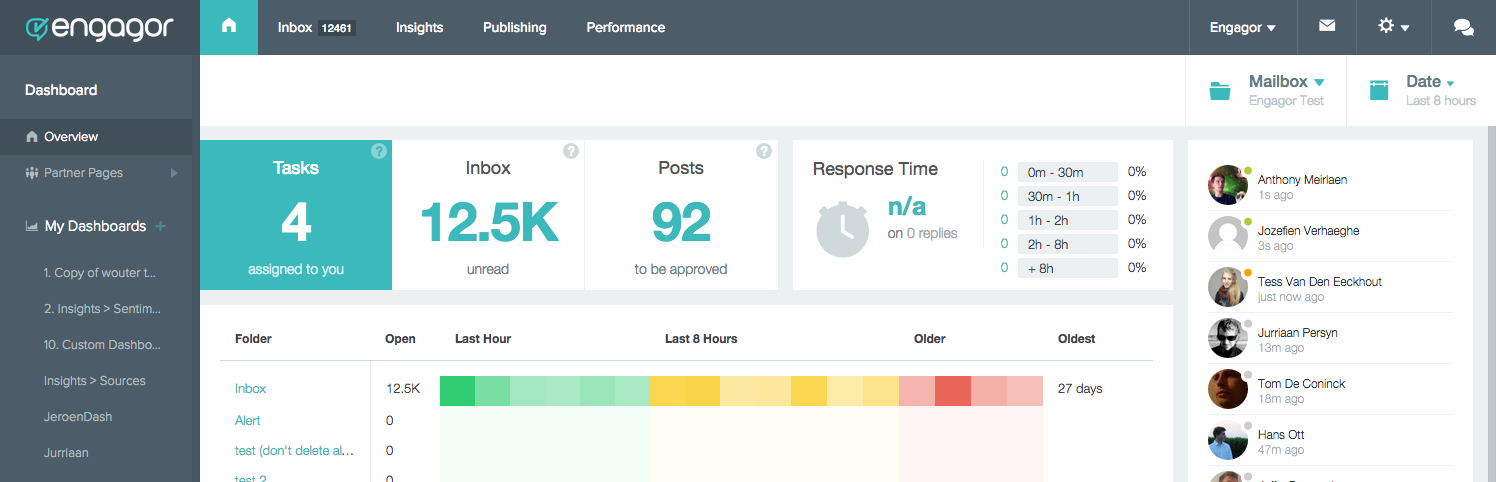This screenshot has height=482, width=1496.
Task: Expand the Engagor account dropdown
Action: (x=1242, y=28)
